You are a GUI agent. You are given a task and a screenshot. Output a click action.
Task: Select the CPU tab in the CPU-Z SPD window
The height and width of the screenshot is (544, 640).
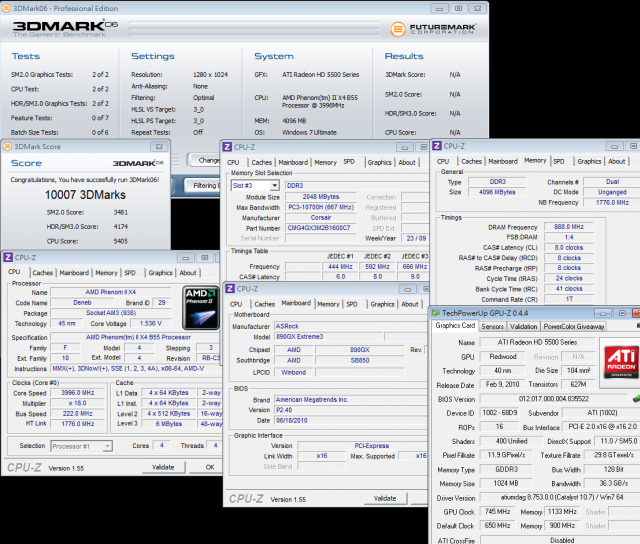tap(233, 162)
